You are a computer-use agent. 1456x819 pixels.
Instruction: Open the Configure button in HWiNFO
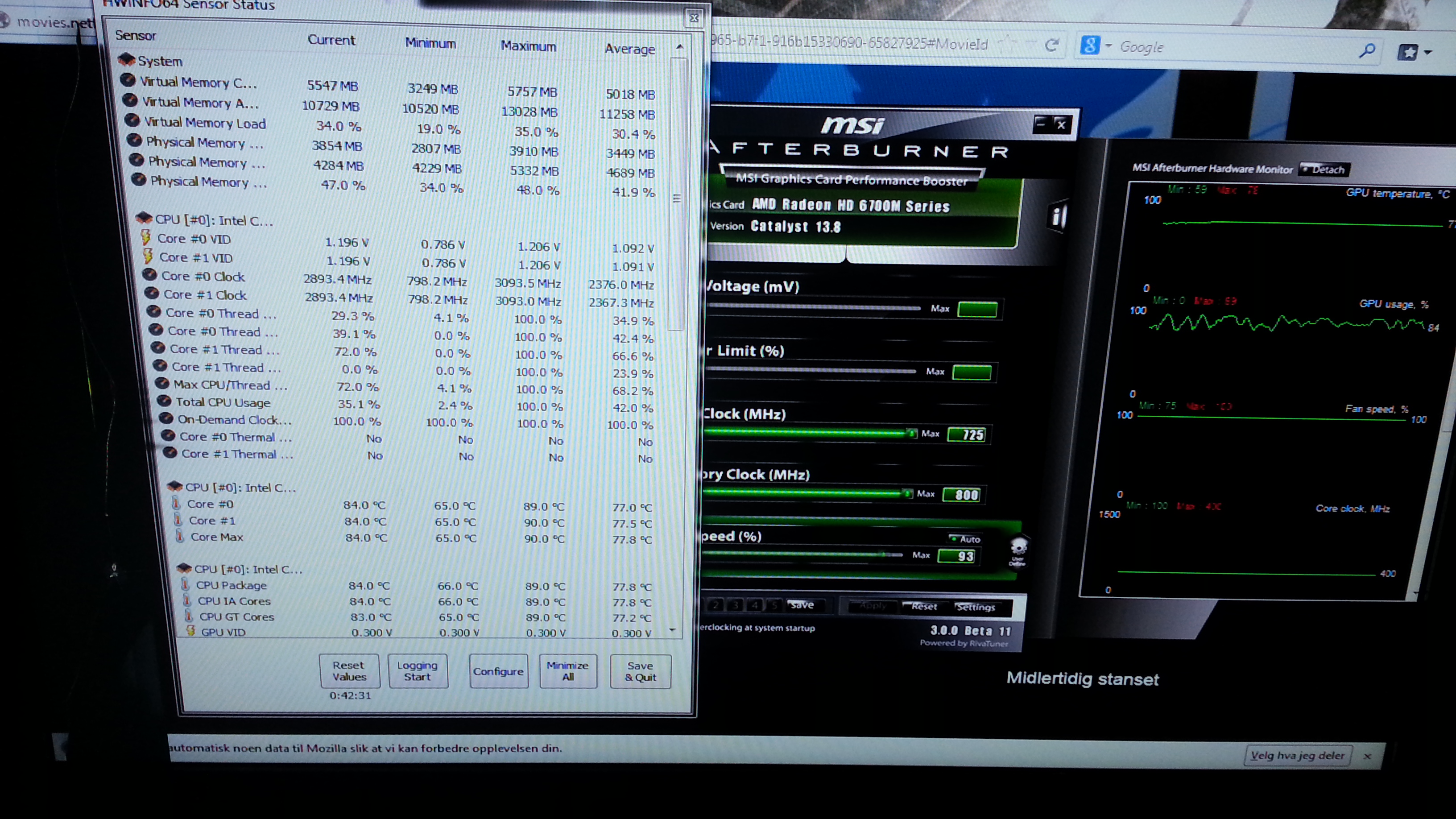pyautogui.click(x=498, y=671)
